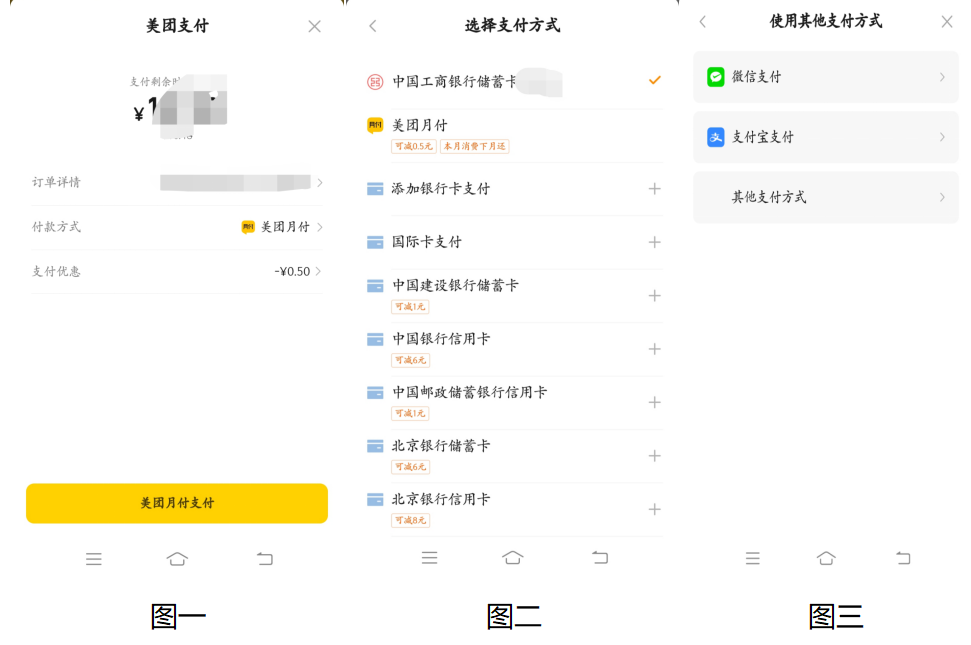This screenshot has height=645, width=971.
Task: Tap plus sign for 国际卡支付
Action: click(655, 242)
